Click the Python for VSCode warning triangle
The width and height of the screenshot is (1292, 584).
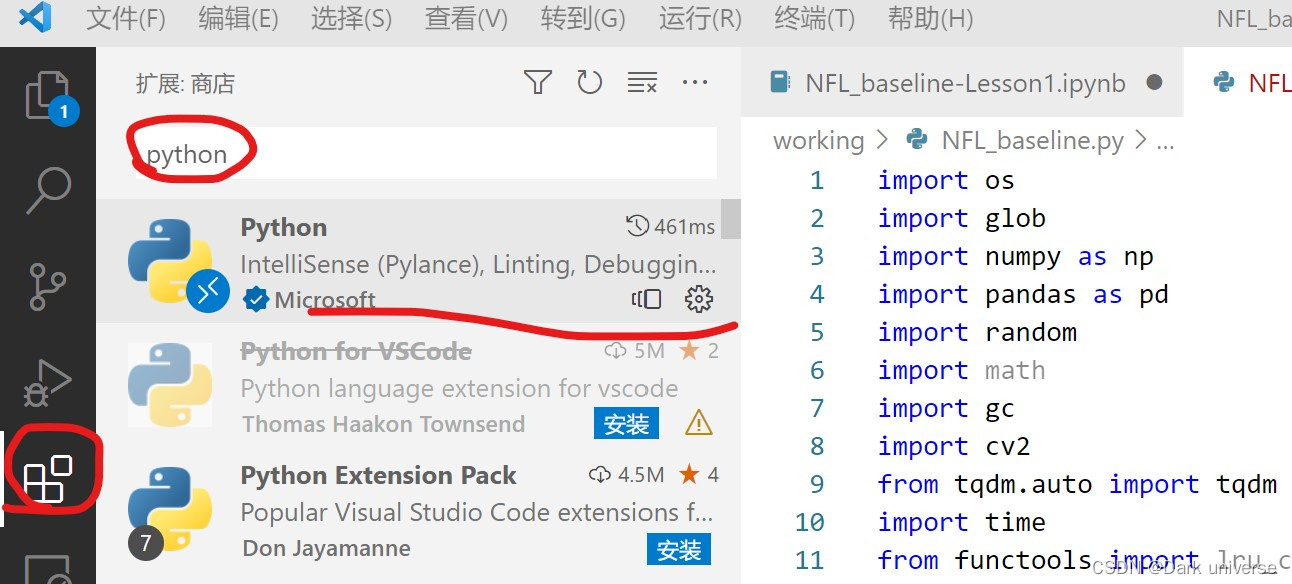click(x=699, y=424)
